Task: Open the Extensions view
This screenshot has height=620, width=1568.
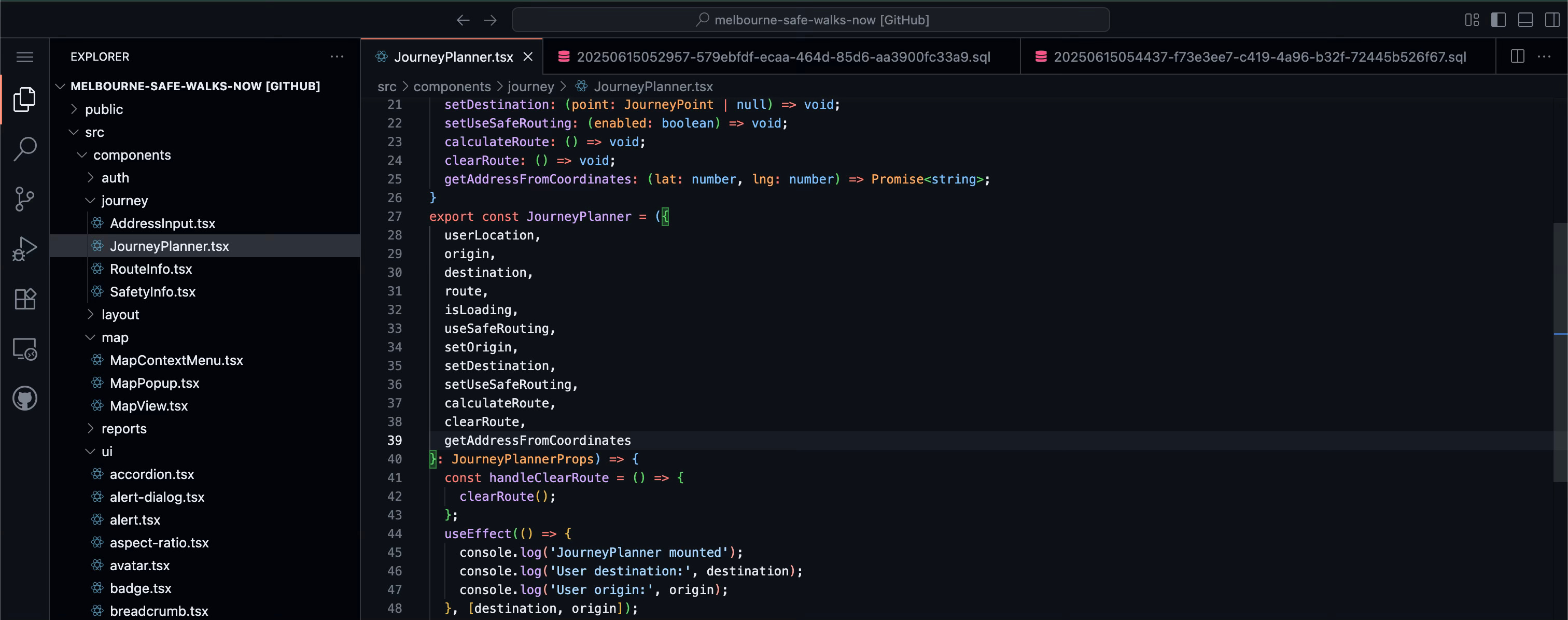Action: pos(25,299)
